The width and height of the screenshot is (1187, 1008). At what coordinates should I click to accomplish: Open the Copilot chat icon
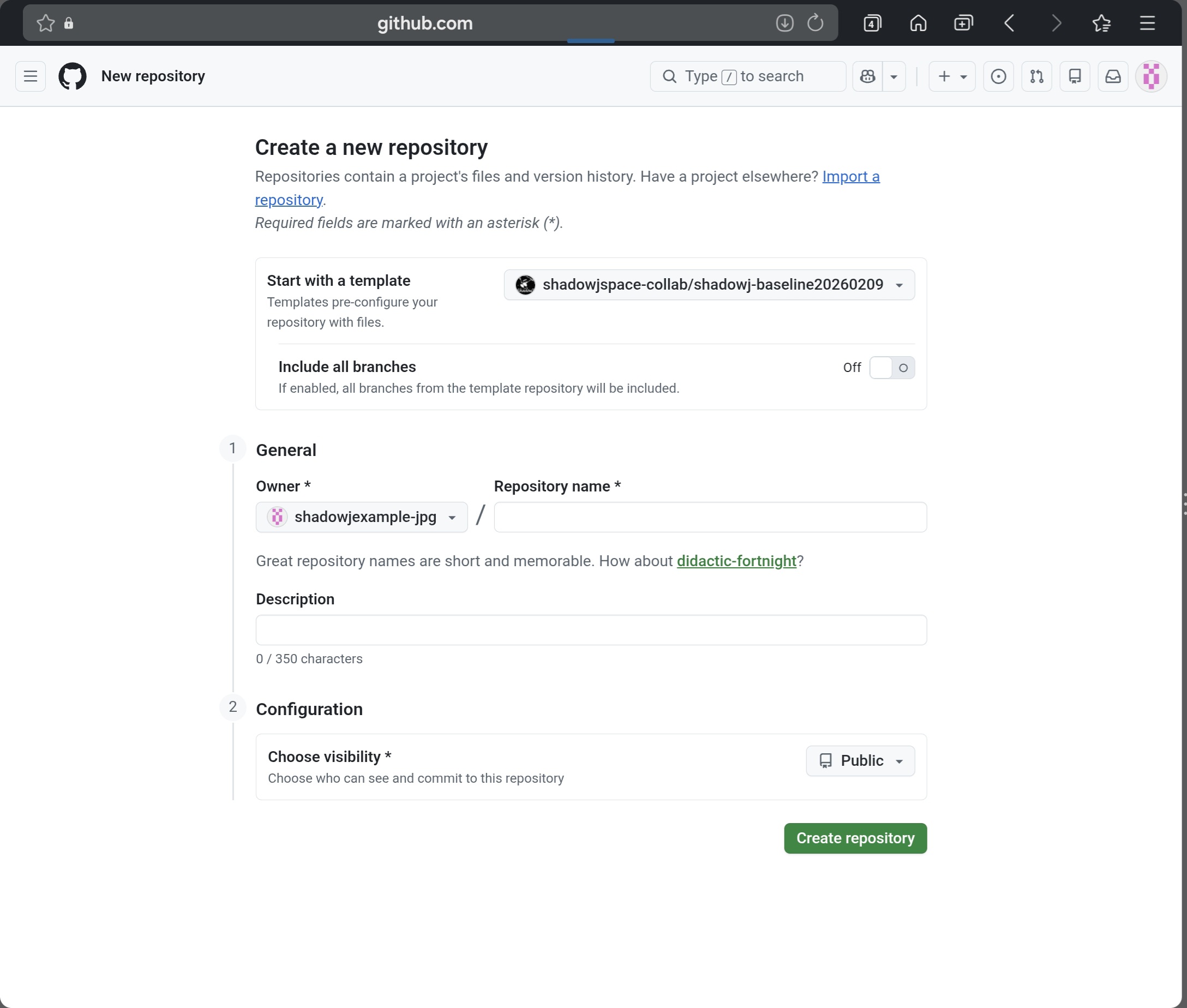(x=867, y=76)
